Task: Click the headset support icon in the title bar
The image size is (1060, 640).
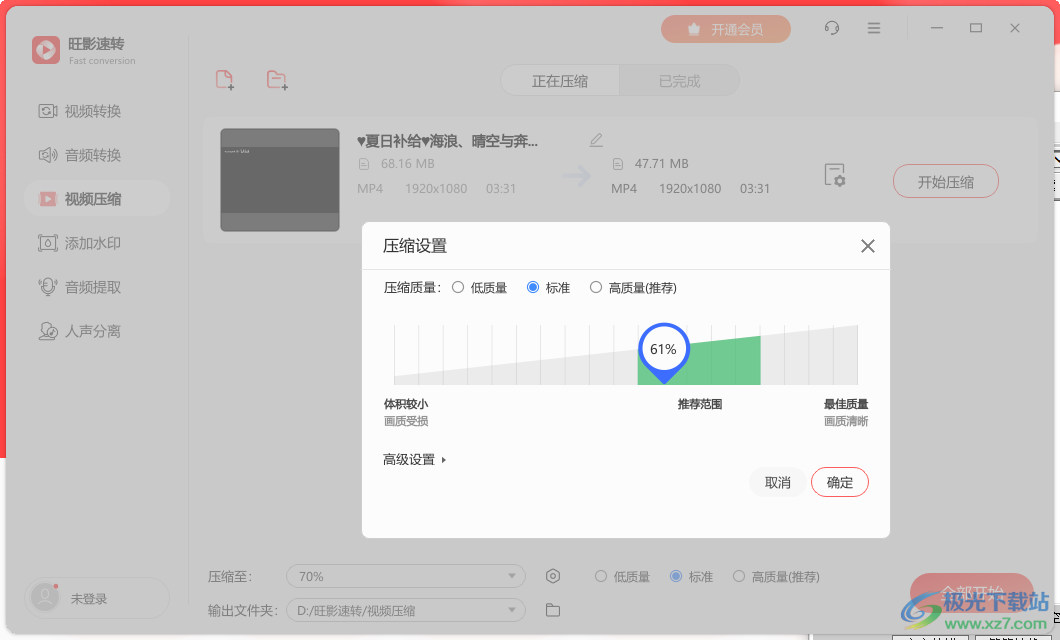Action: (831, 28)
